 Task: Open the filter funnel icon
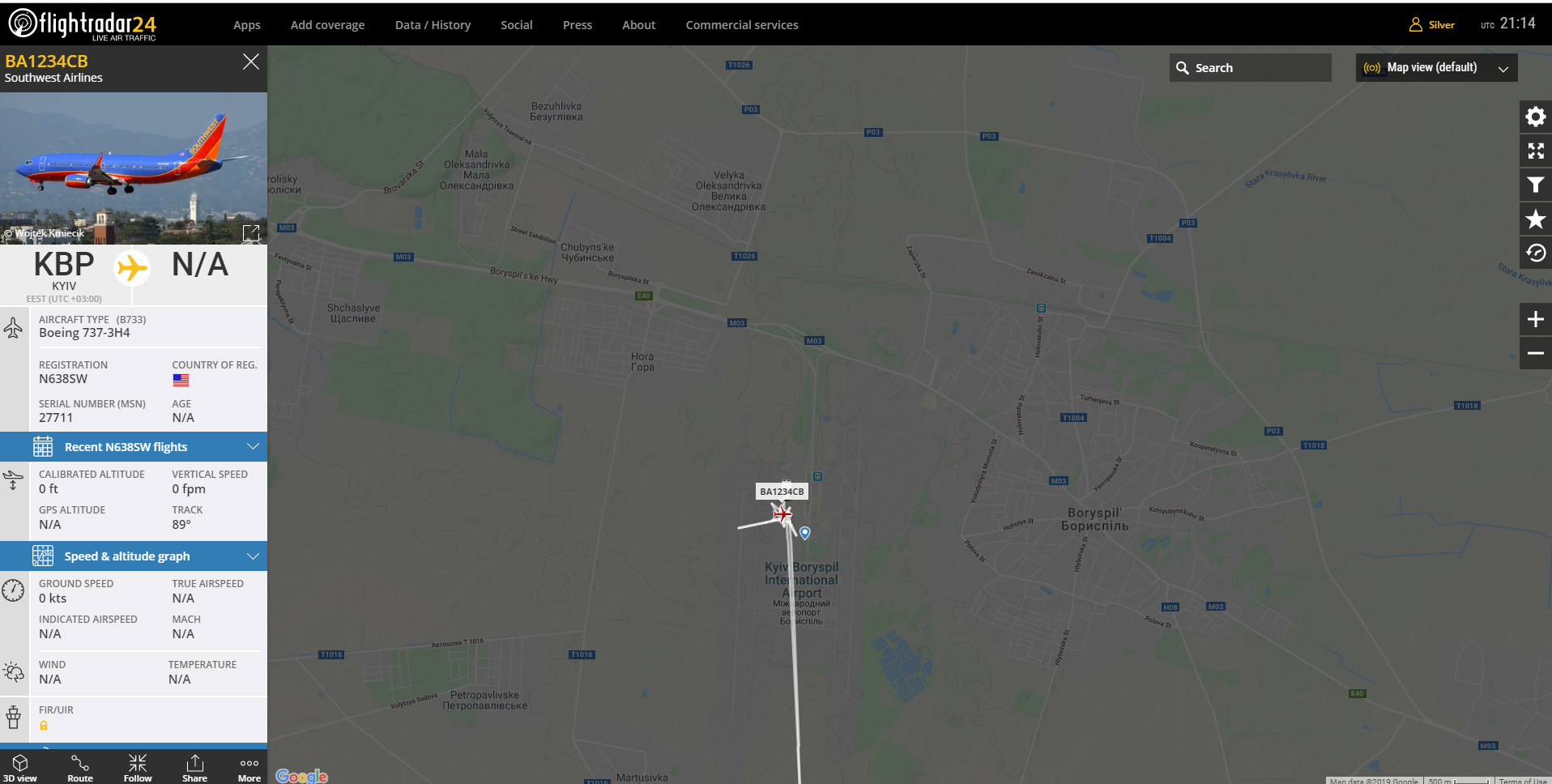[x=1535, y=185]
